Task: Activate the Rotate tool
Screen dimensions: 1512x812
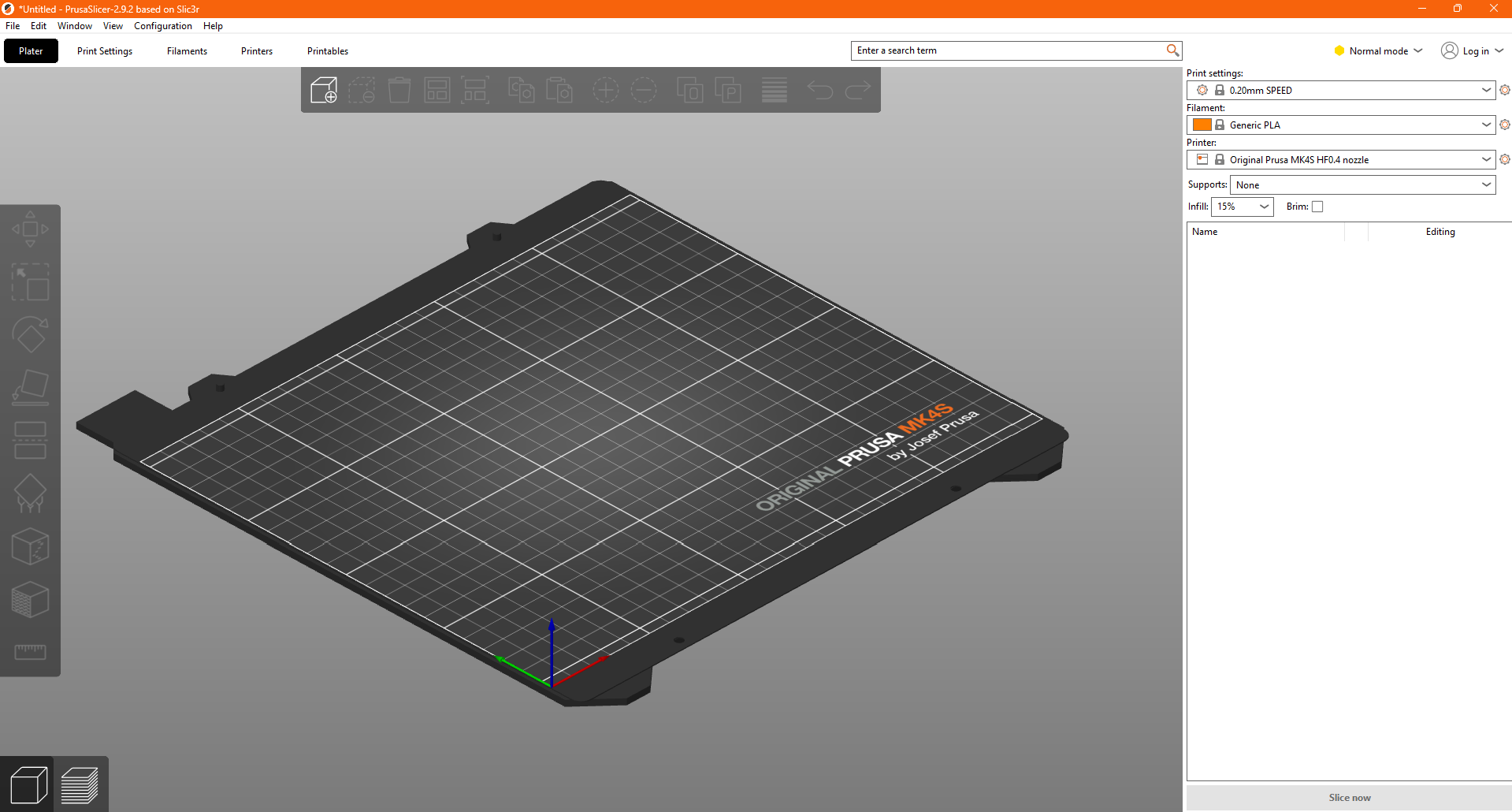Action: pos(30,334)
